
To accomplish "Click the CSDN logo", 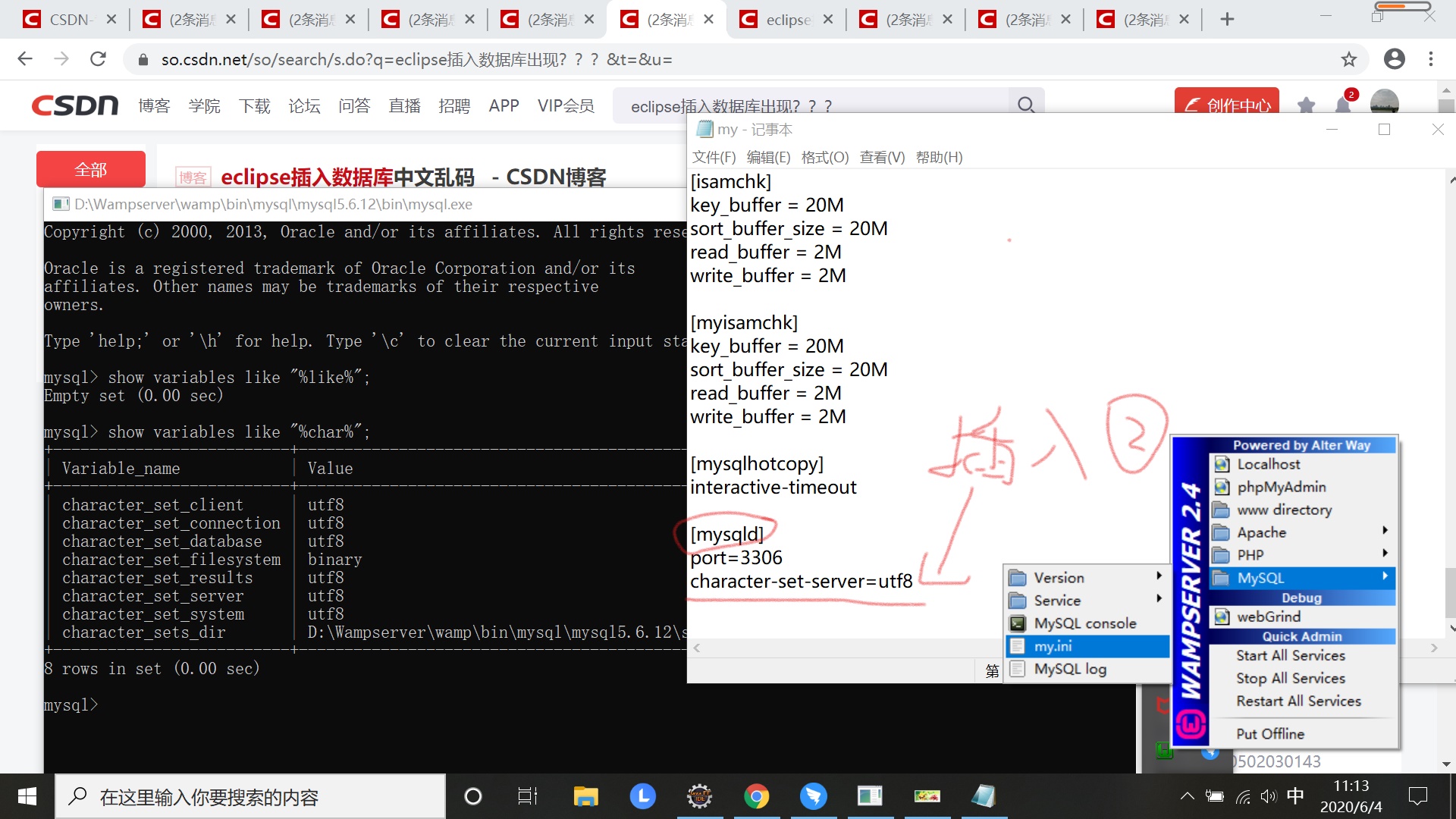I will tap(74, 105).
